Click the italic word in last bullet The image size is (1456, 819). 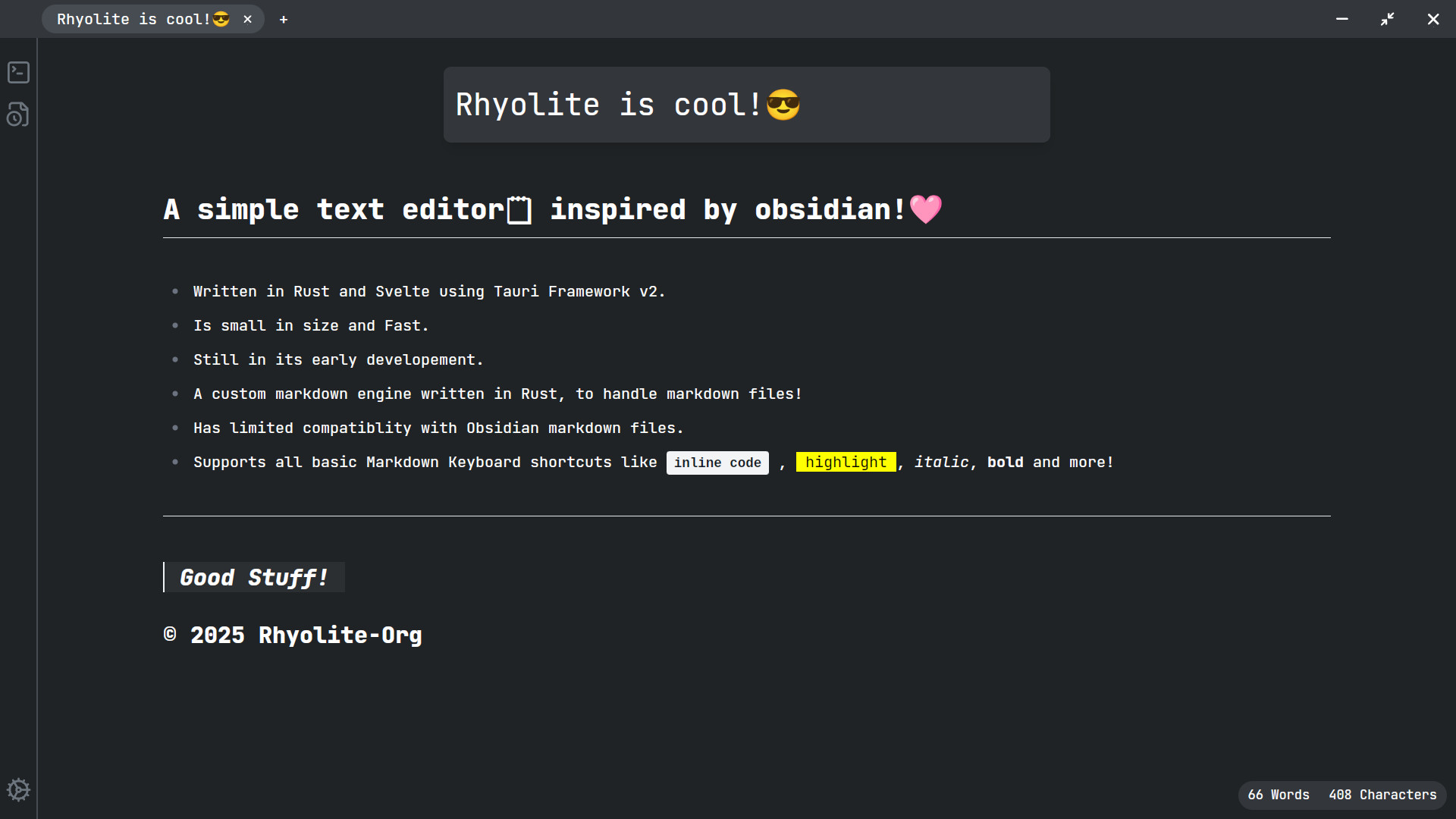tap(941, 462)
